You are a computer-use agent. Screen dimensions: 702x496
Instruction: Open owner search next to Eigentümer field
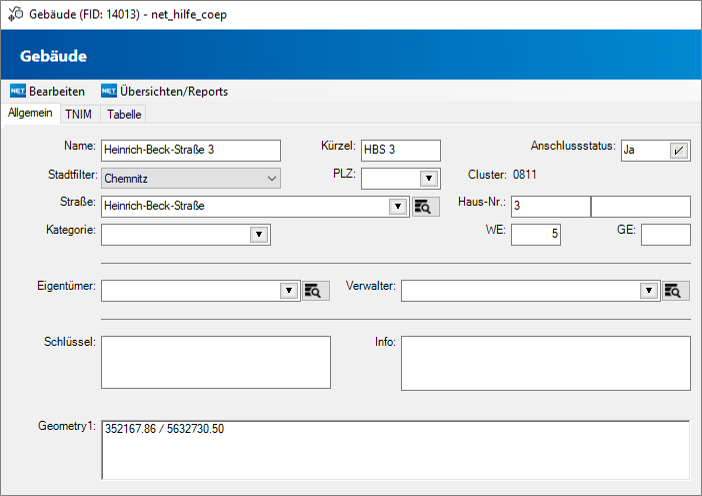click(316, 291)
